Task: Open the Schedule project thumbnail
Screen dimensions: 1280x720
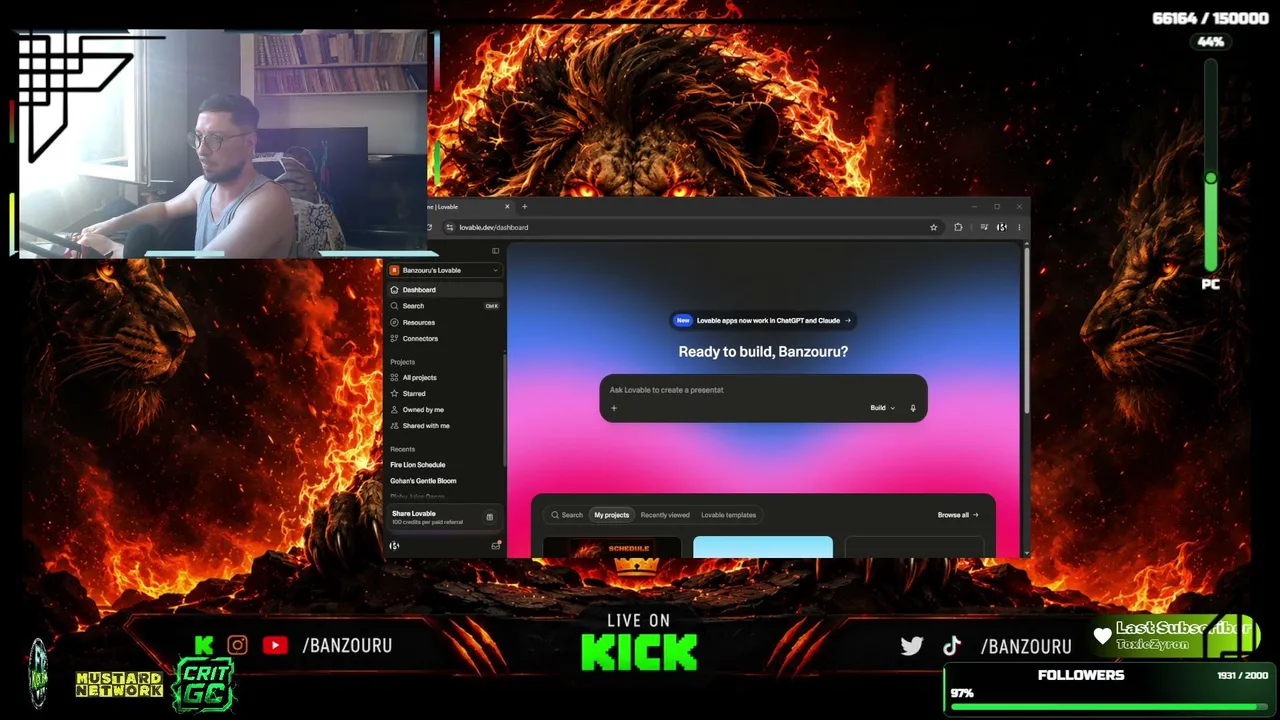Action: 612,547
